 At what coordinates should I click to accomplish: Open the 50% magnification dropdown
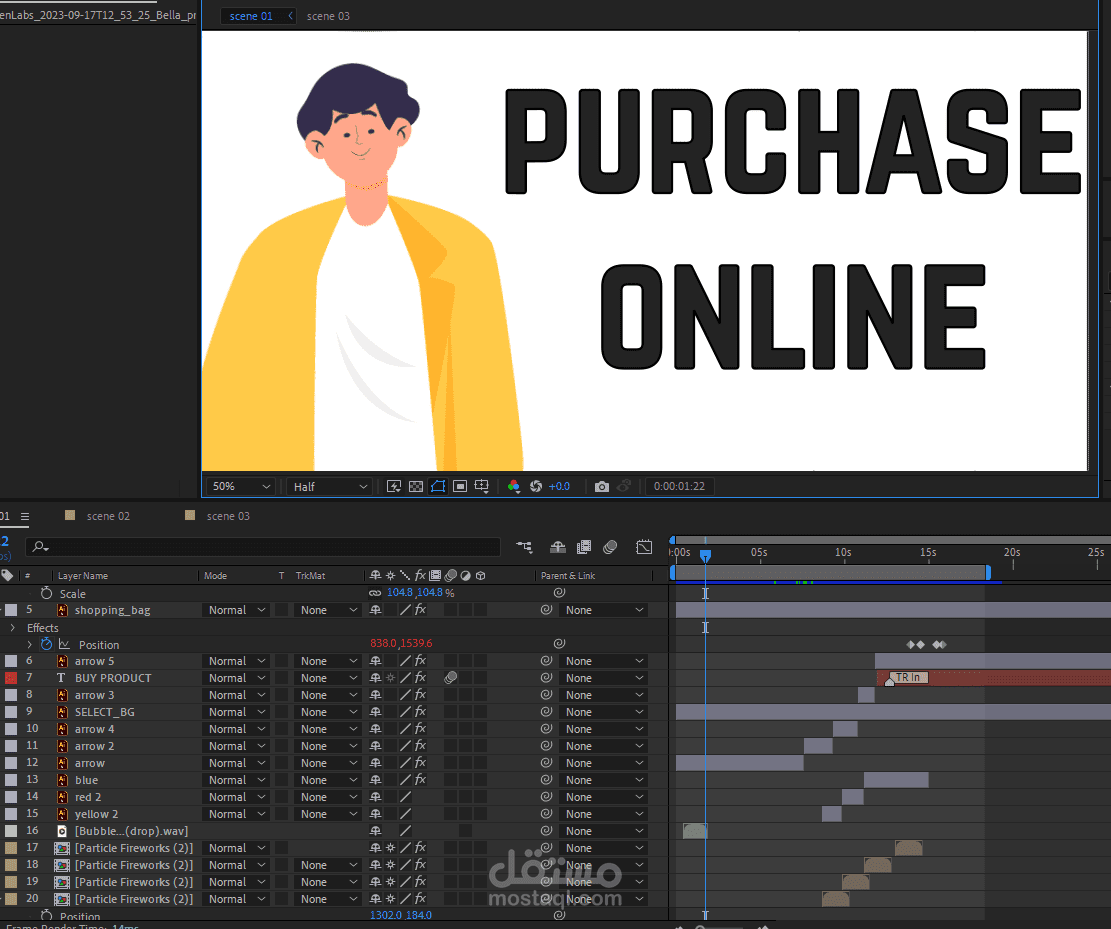(x=241, y=486)
